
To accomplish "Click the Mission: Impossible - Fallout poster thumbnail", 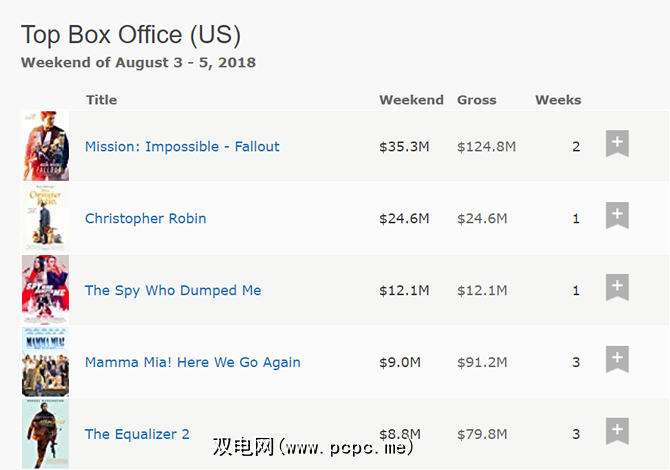I will (x=45, y=146).
